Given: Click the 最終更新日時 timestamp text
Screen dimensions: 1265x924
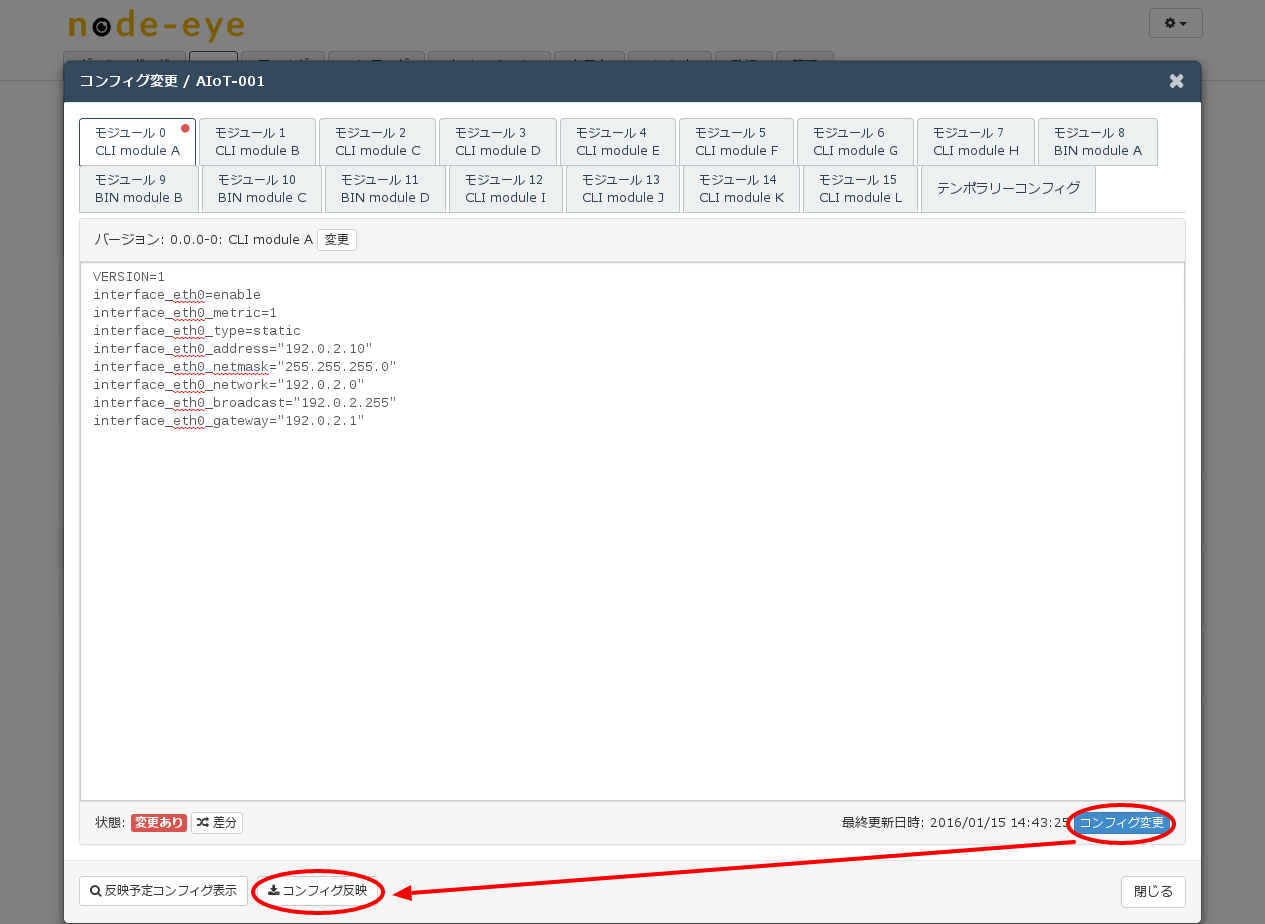Looking at the screenshot, I should [956, 823].
